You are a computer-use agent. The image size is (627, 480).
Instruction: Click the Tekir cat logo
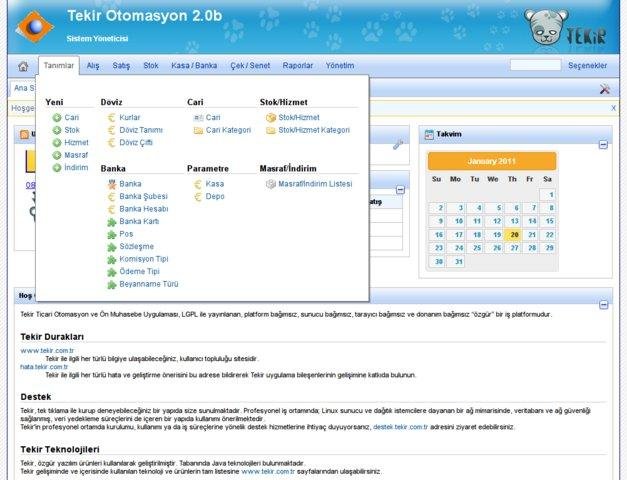[565, 27]
